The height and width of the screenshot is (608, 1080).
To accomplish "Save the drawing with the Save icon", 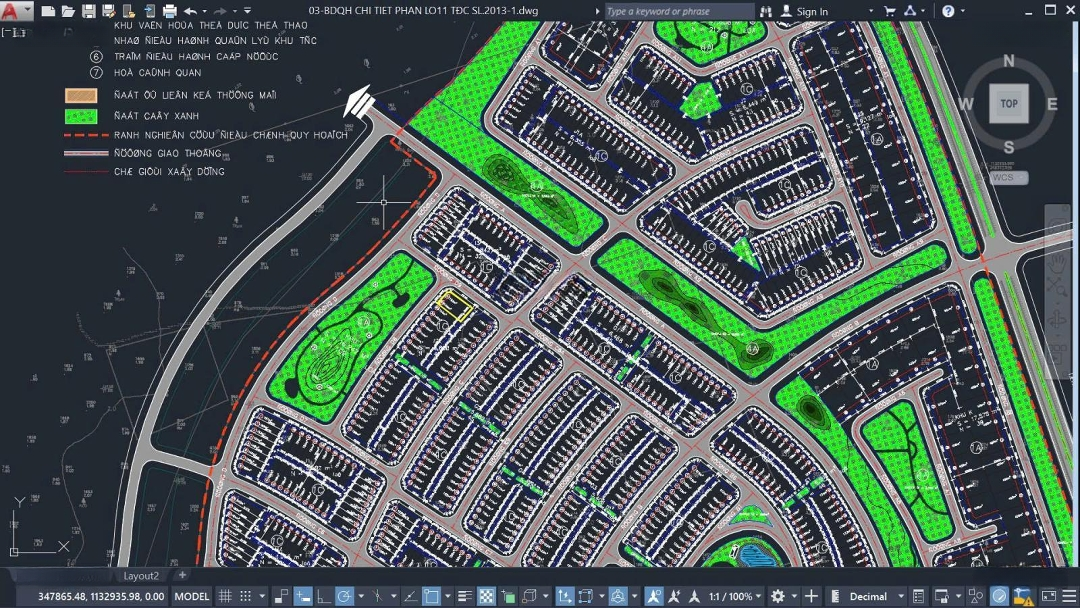I will [x=89, y=11].
